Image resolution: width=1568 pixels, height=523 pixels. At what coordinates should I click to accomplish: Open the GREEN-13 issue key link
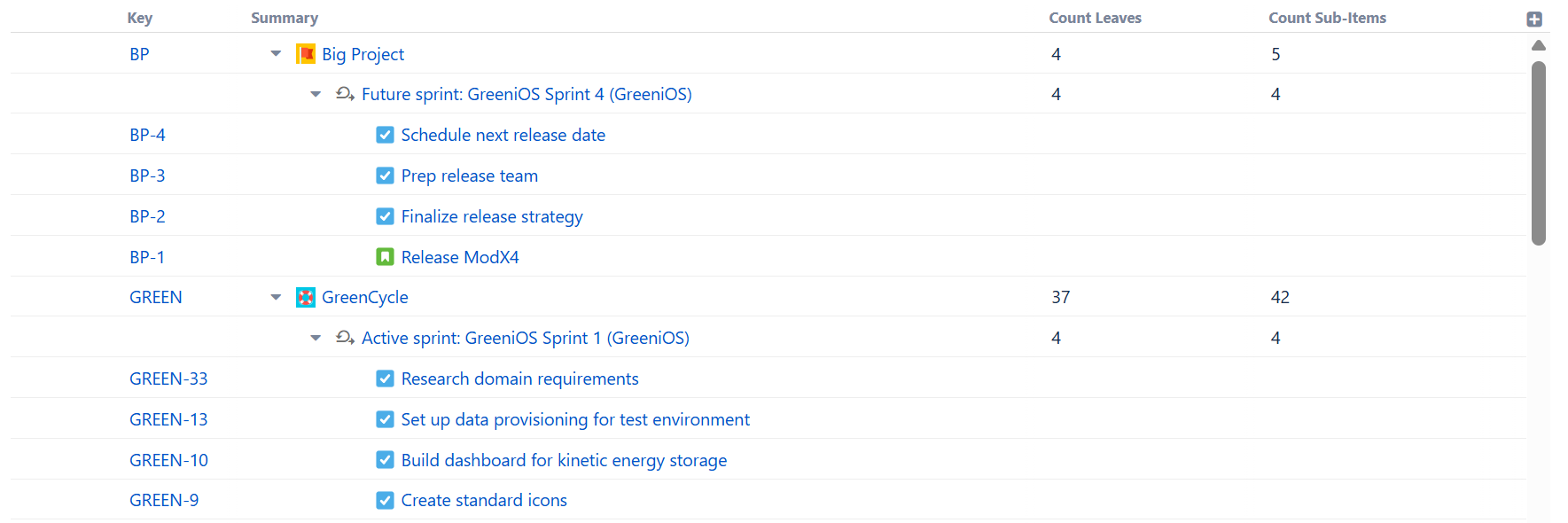click(168, 419)
